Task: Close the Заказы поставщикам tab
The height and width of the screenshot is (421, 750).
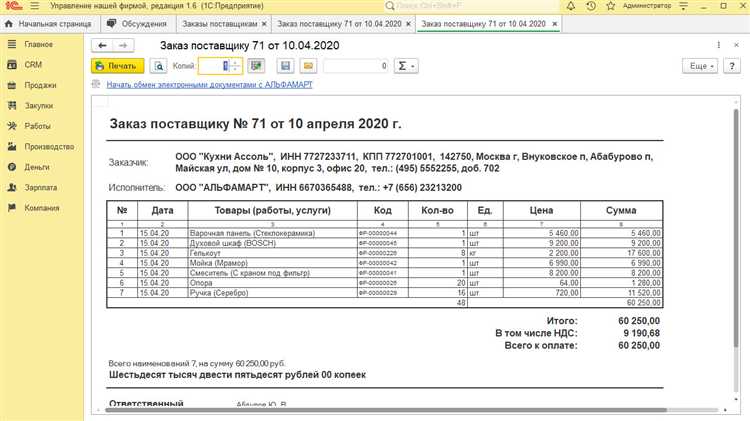Action: [x=264, y=23]
